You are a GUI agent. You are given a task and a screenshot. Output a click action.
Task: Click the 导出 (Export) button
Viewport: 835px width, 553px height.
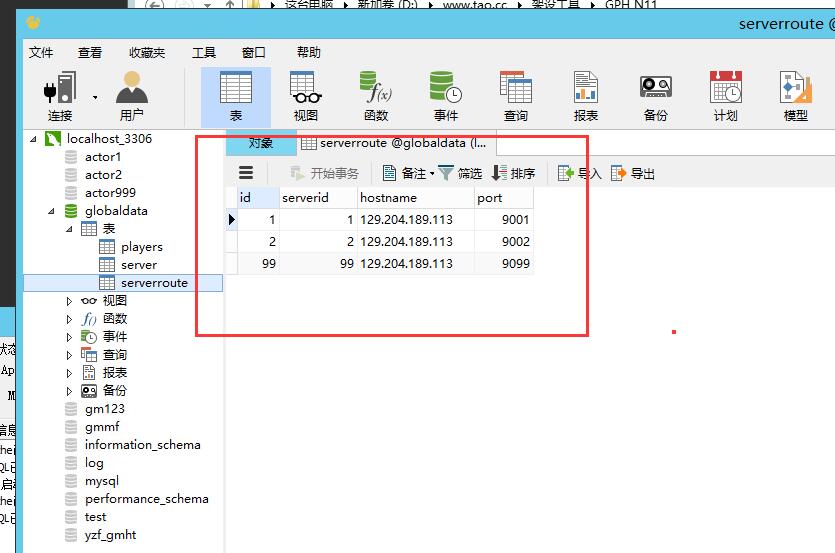coord(633,173)
